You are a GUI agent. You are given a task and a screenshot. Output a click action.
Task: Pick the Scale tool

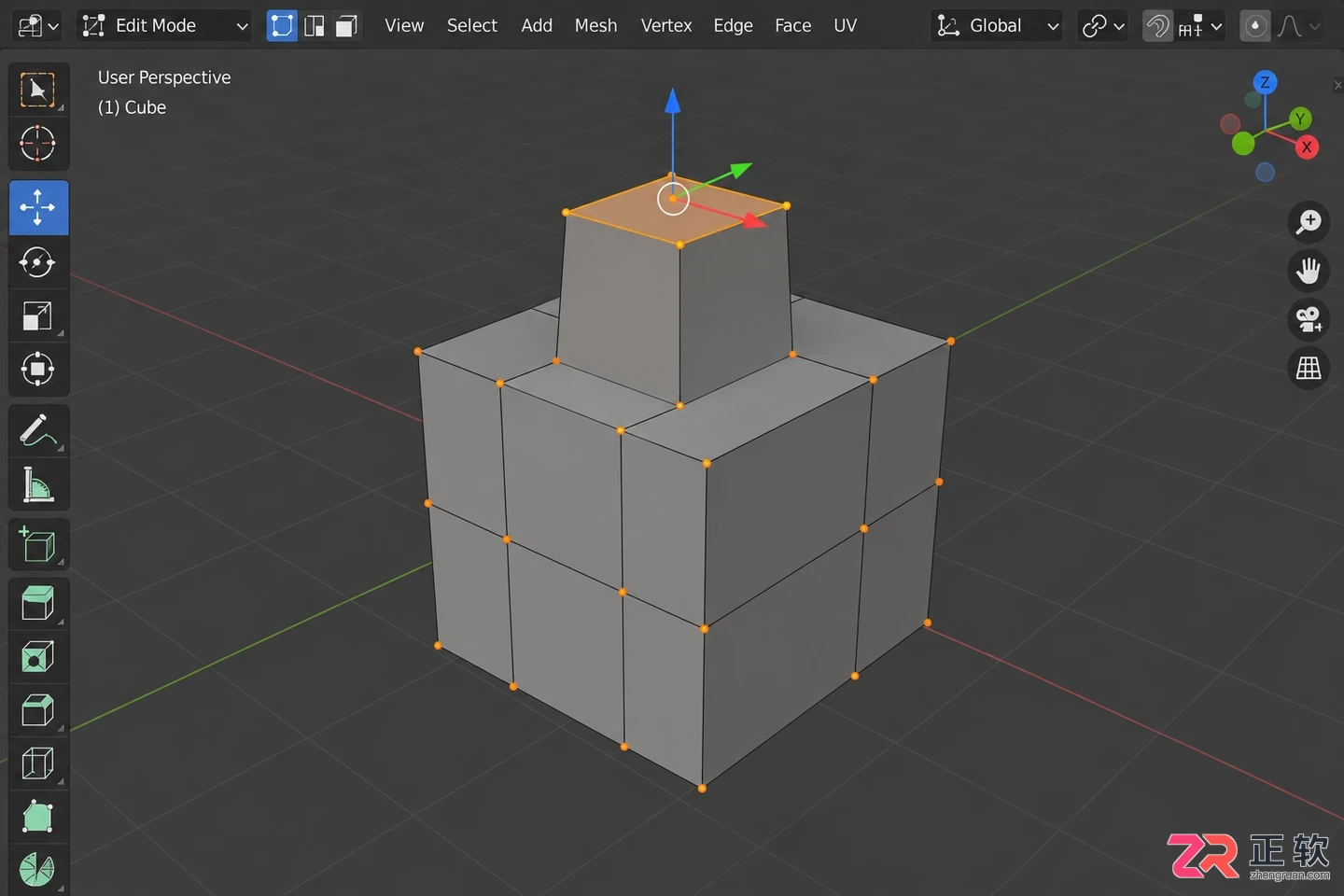(x=38, y=315)
